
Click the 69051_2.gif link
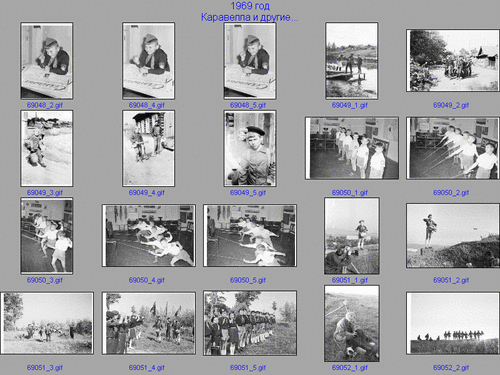click(451, 280)
